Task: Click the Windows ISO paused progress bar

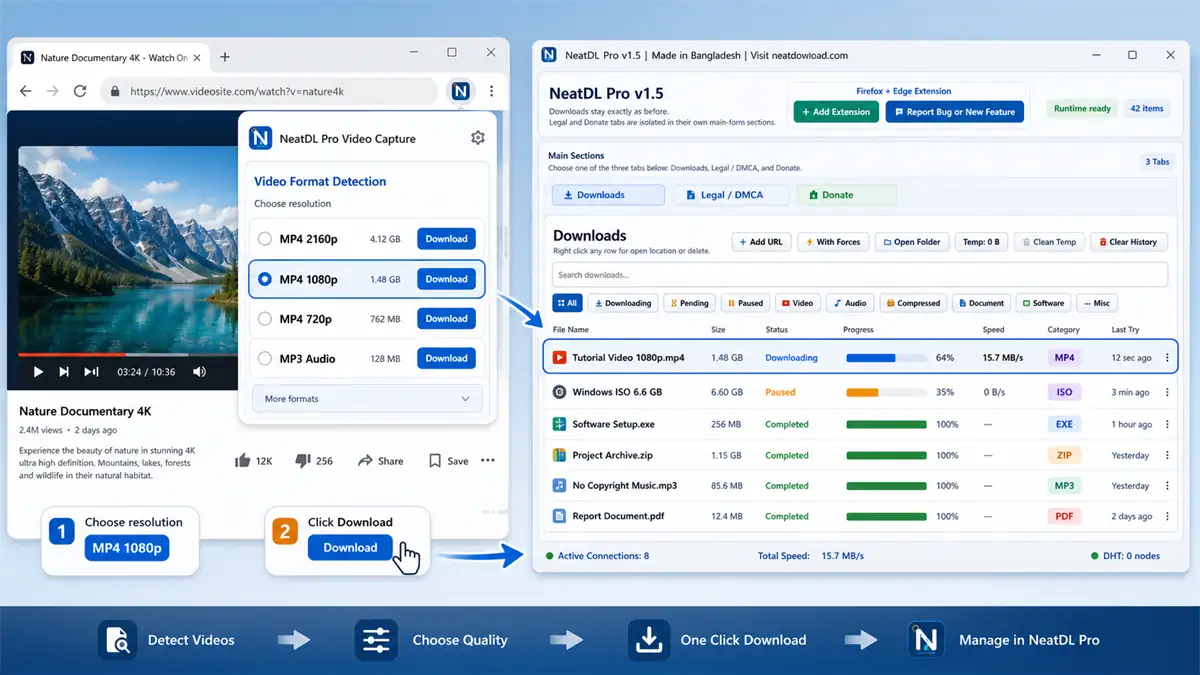Action: pyautogui.click(x=885, y=393)
